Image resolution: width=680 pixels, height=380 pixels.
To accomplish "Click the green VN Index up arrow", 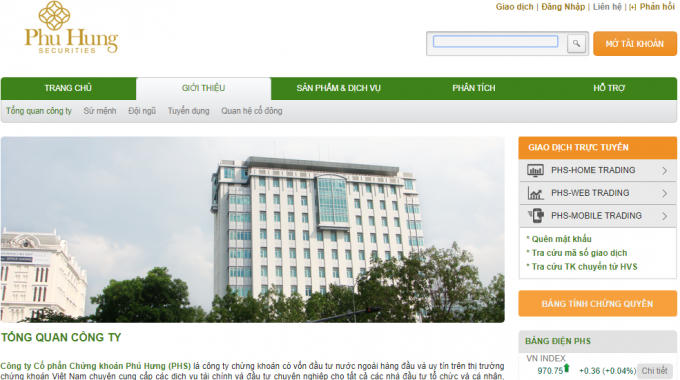I will coord(566,369).
